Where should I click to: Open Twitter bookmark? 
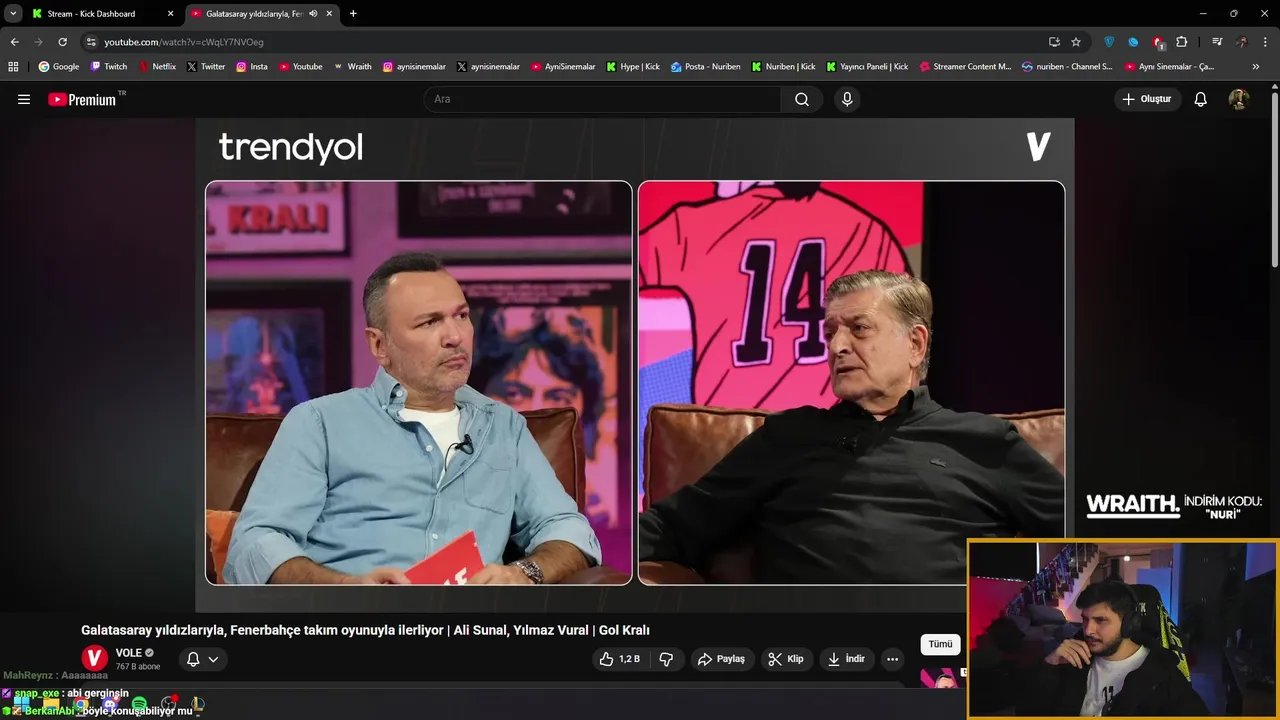point(206,67)
